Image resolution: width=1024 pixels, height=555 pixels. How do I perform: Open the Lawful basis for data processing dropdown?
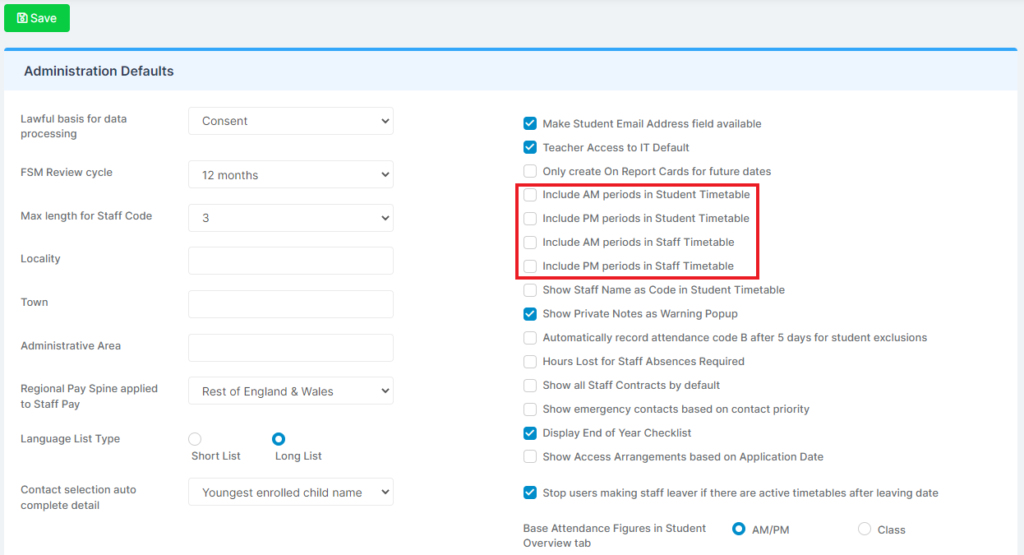coord(291,121)
